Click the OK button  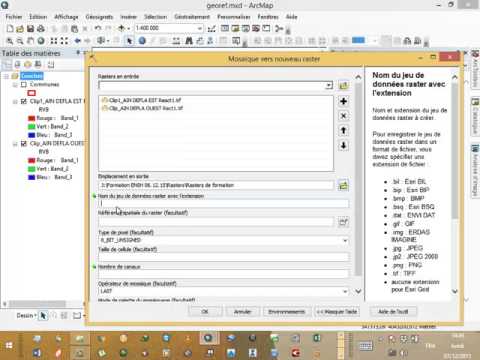[x=205, y=312]
